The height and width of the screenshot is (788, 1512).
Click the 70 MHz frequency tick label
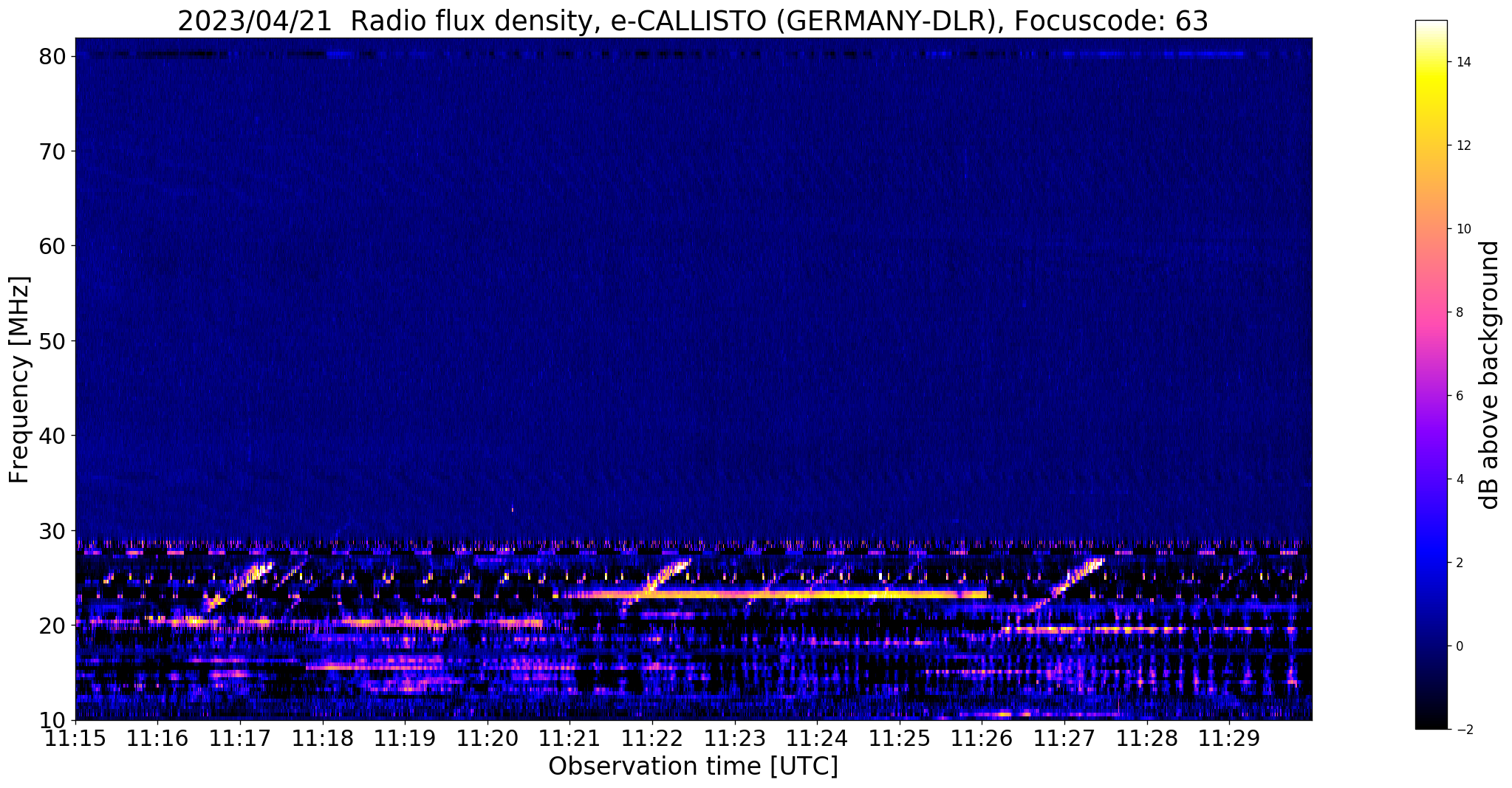53,151
